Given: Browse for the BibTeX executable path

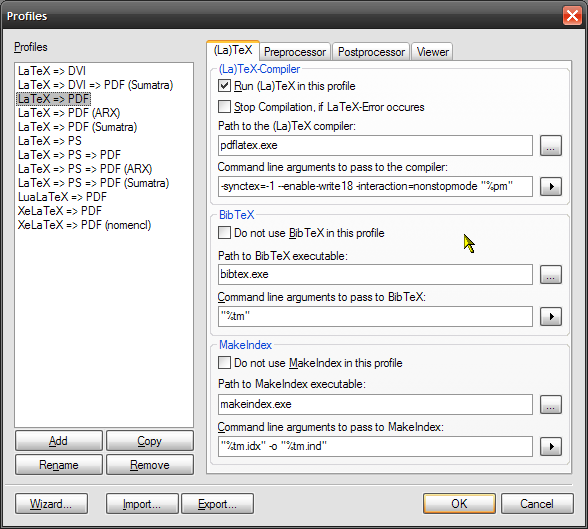Looking at the screenshot, I should pyautogui.click(x=550, y=274).
